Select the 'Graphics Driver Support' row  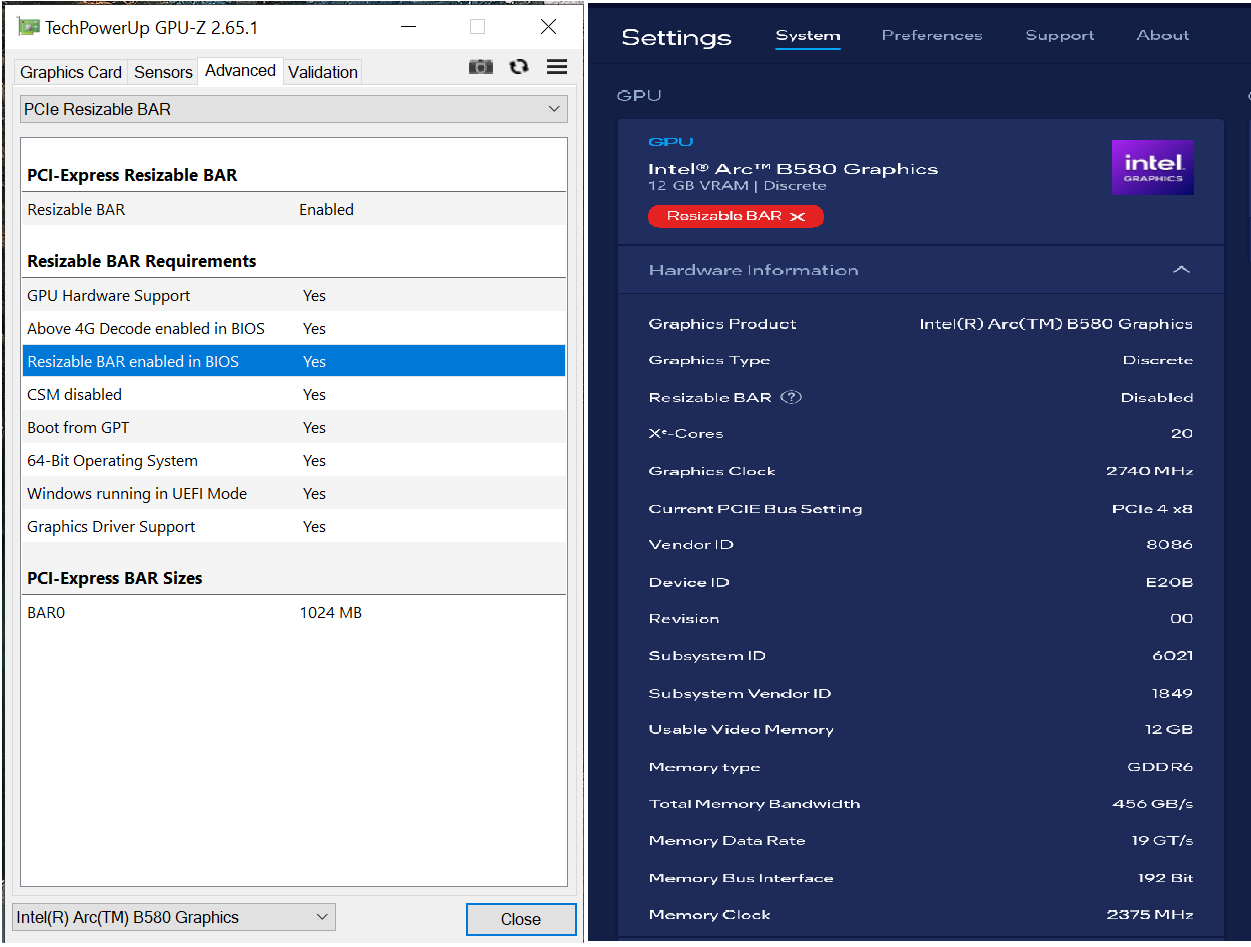pos(294,526)
